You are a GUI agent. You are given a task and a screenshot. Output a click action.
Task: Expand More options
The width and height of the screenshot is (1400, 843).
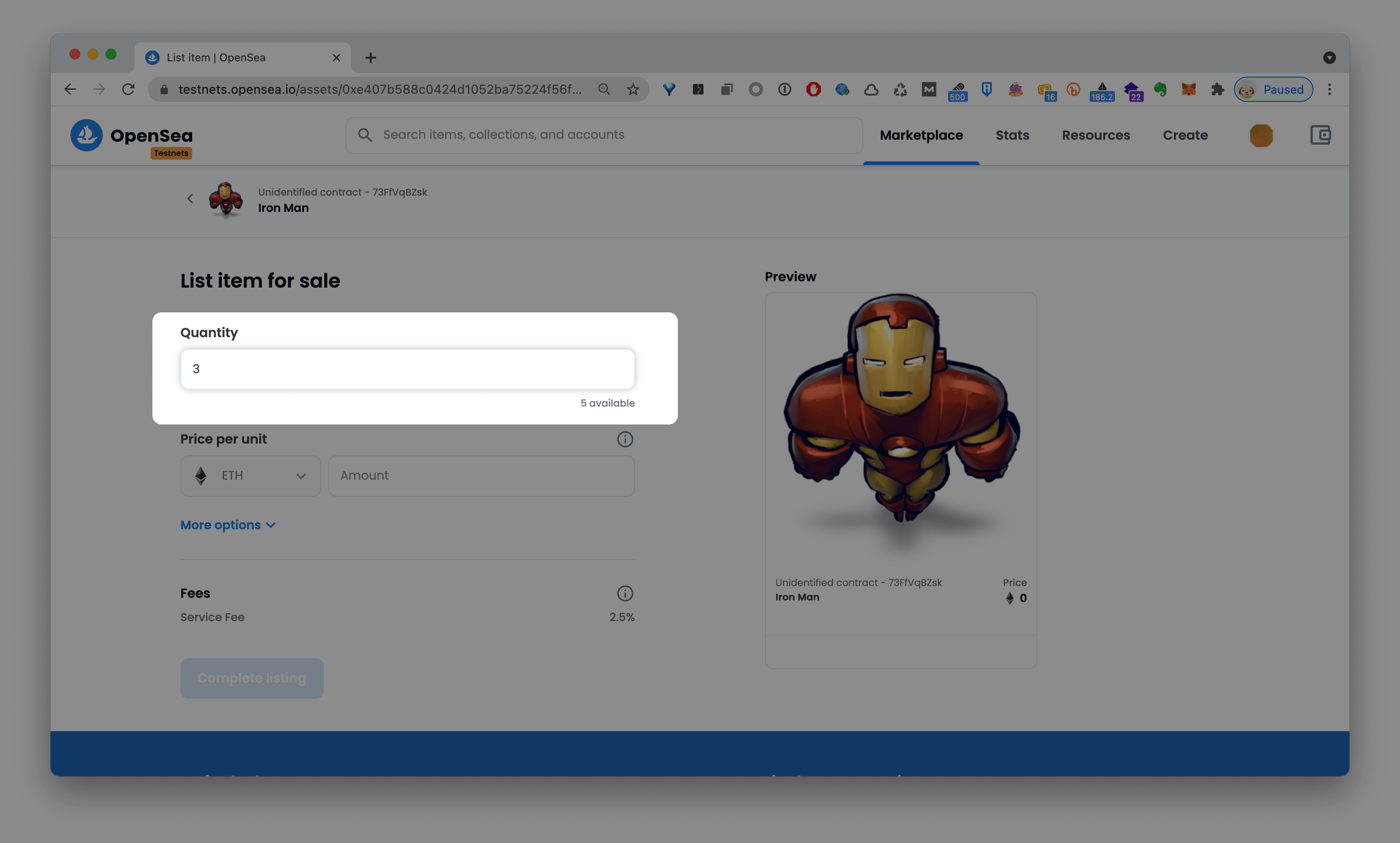click(x=228, y=525)
